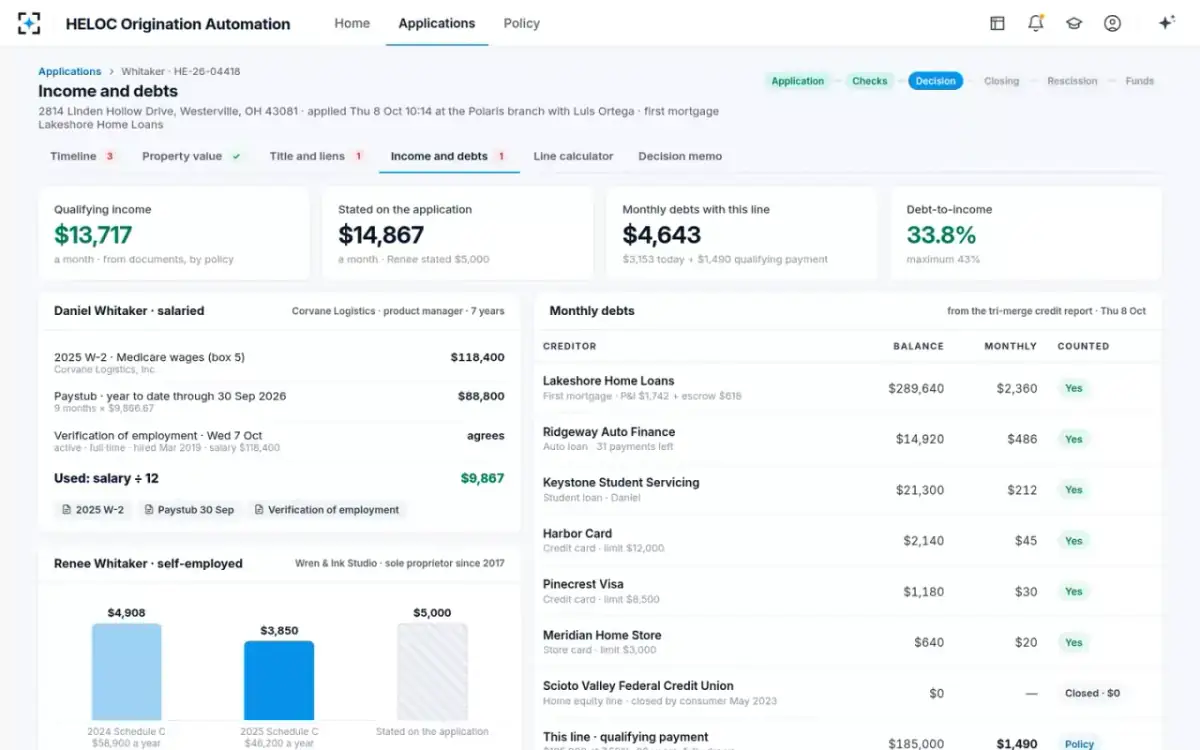Open the user profile icon
The width and height of the screenshot is (1200, 750).
[x=1112, y=23]
